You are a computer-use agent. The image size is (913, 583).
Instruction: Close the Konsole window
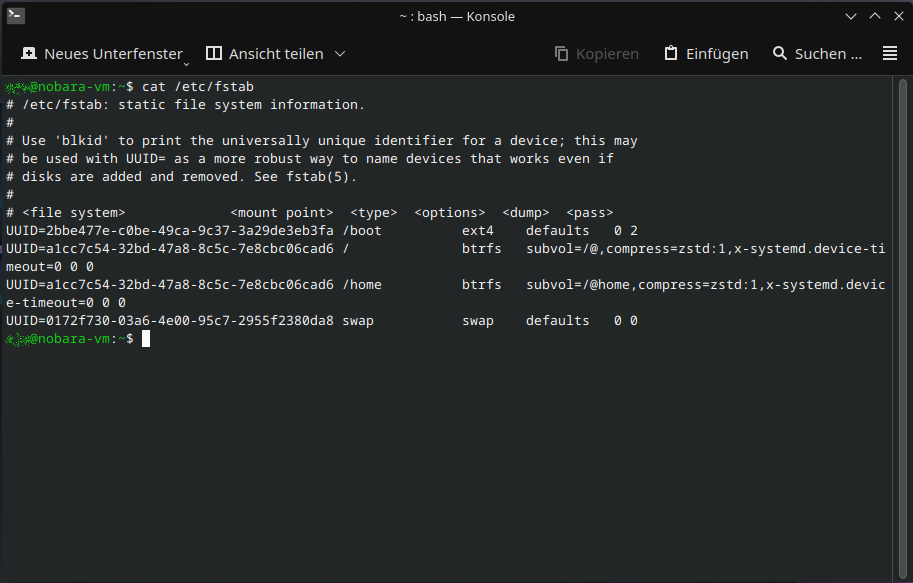click(896, 16)
